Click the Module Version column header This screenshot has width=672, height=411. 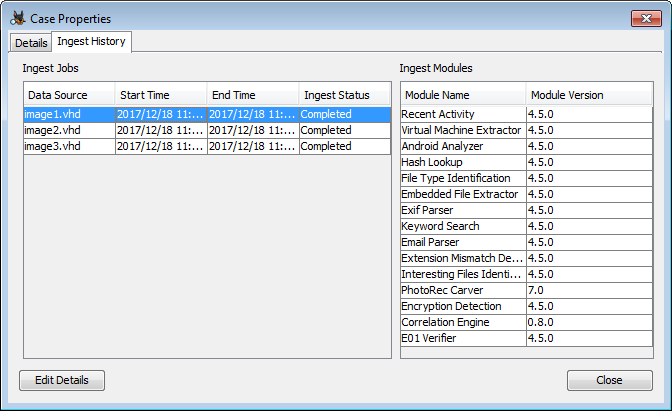coord(589,95)
